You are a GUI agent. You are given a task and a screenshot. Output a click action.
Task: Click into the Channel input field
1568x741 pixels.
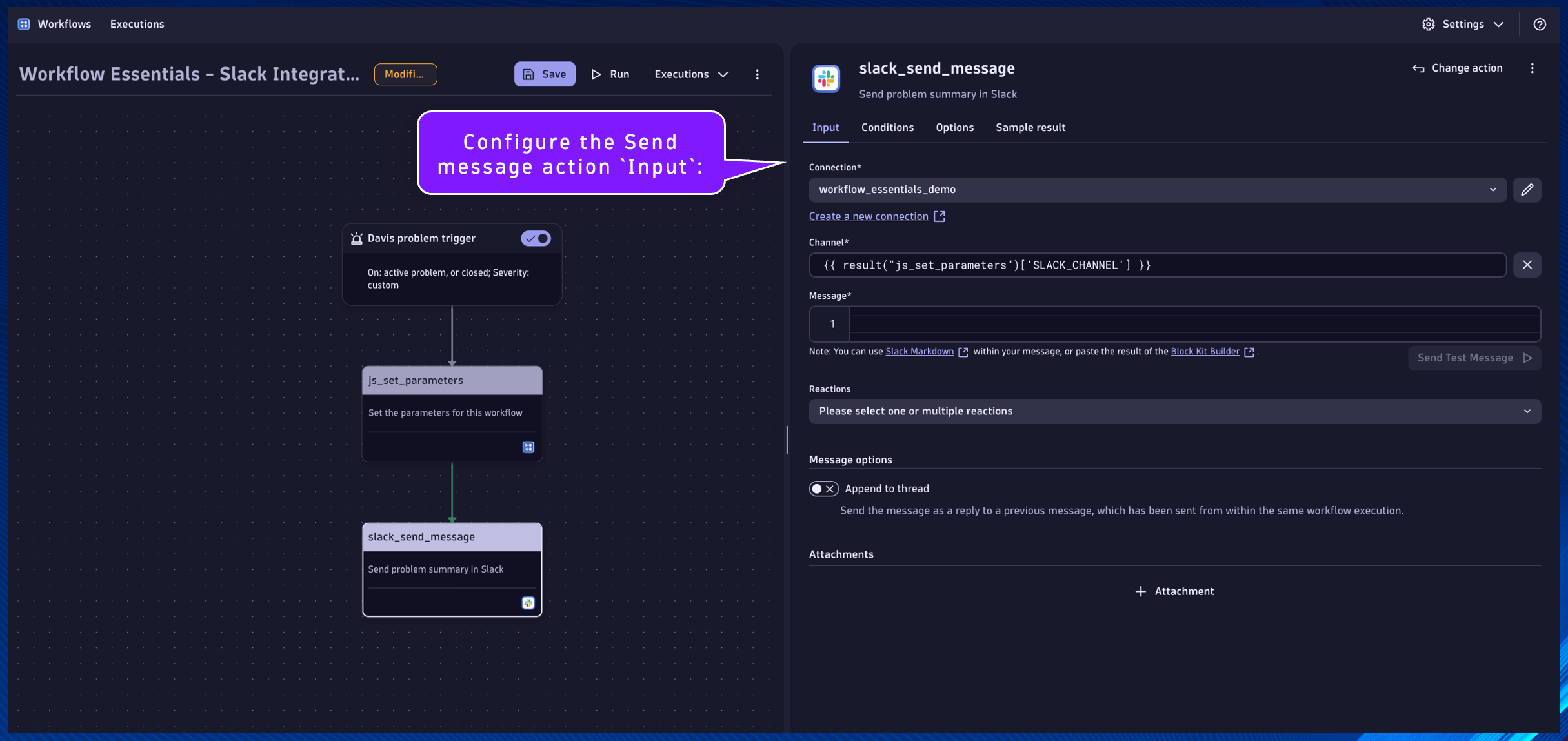pos(1157,265)
